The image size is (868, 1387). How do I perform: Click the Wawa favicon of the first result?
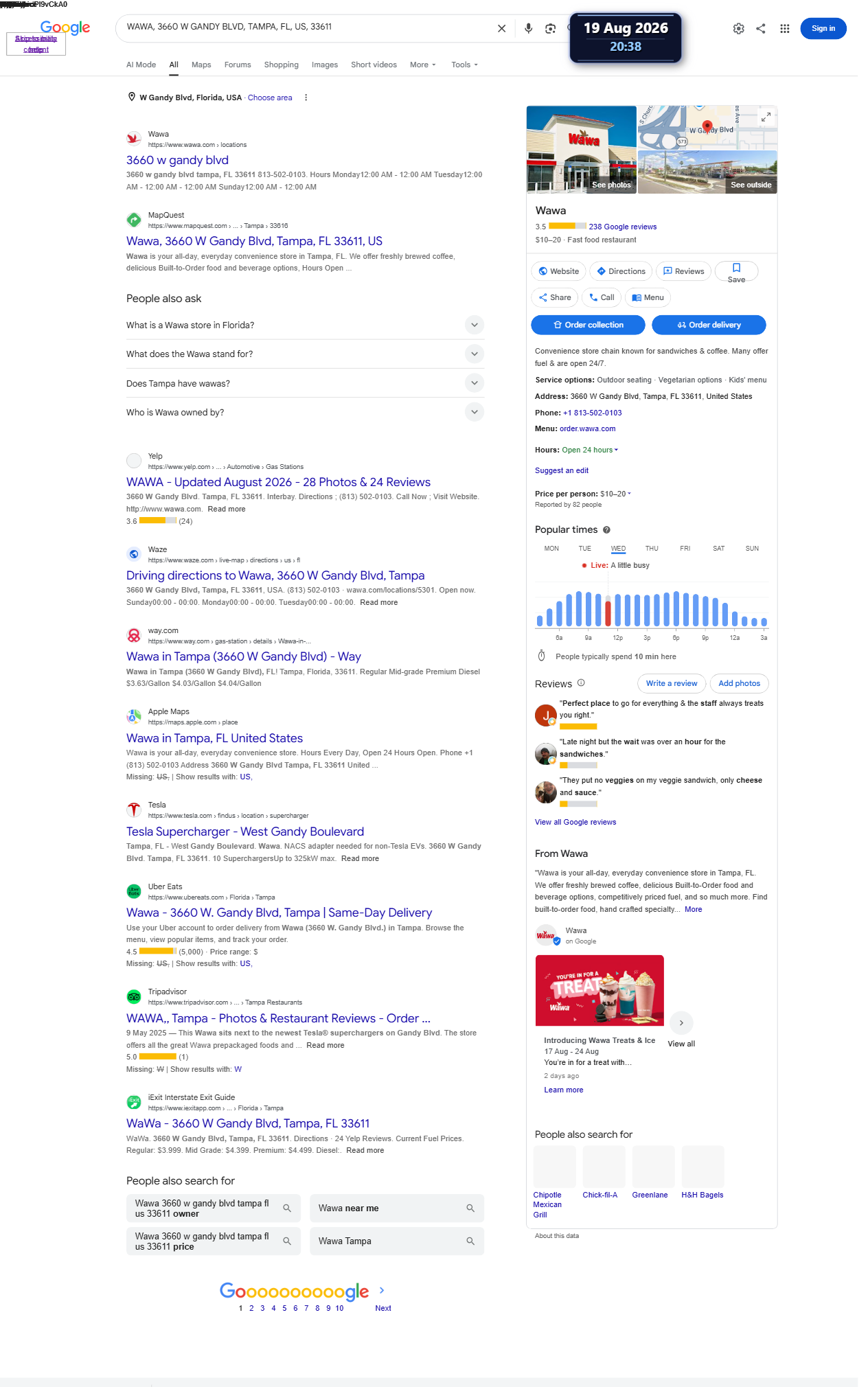(134, 139)
